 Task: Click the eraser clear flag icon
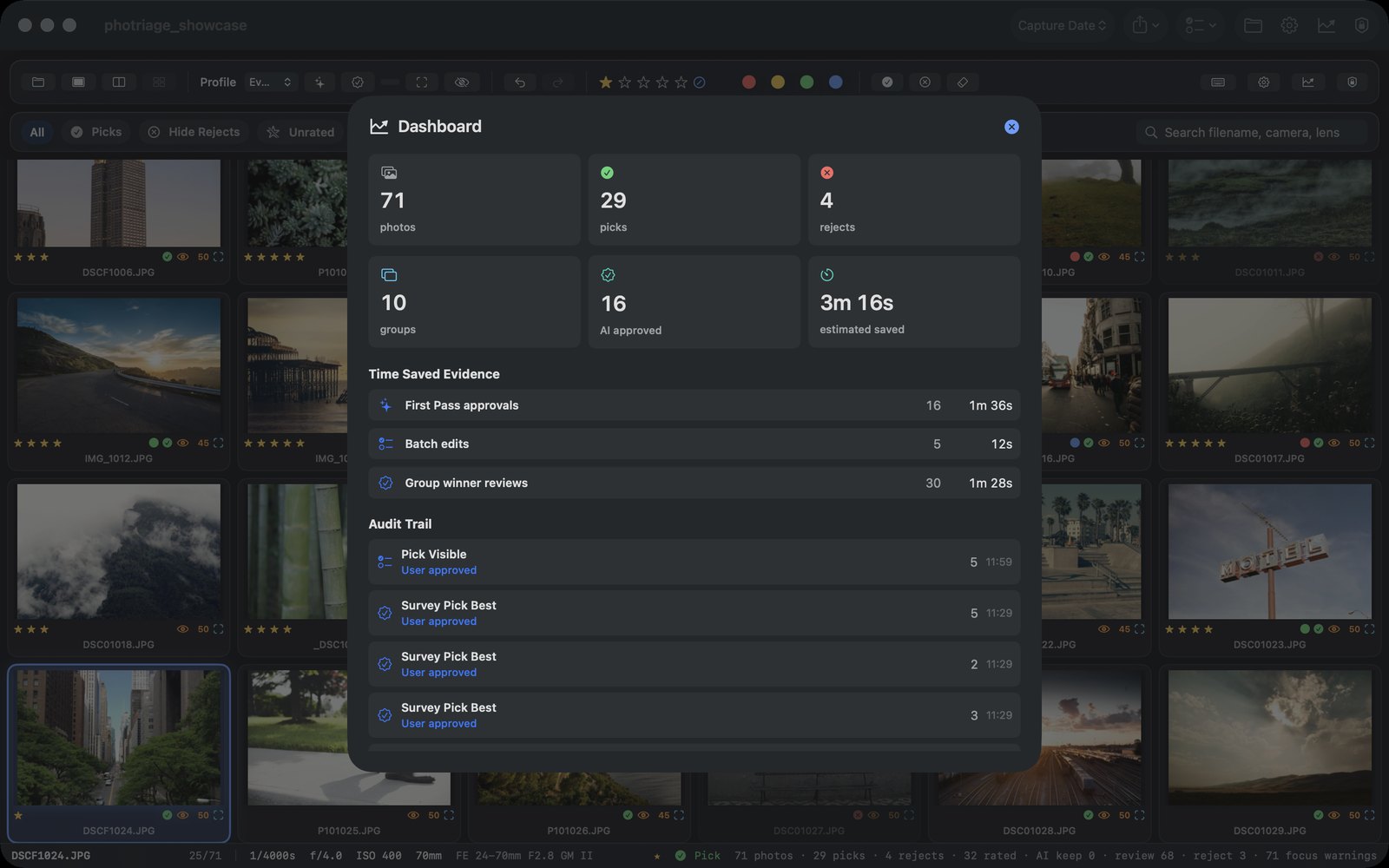[963, 82]
